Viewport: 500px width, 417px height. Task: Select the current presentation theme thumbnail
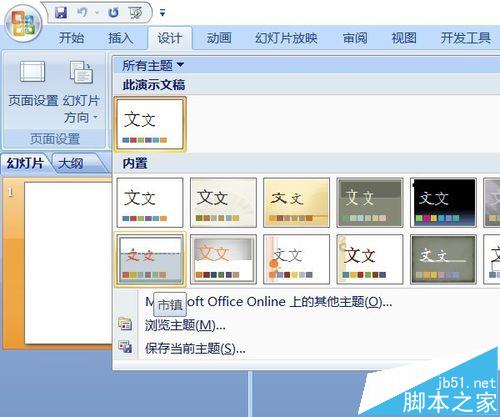coord(150,124)
